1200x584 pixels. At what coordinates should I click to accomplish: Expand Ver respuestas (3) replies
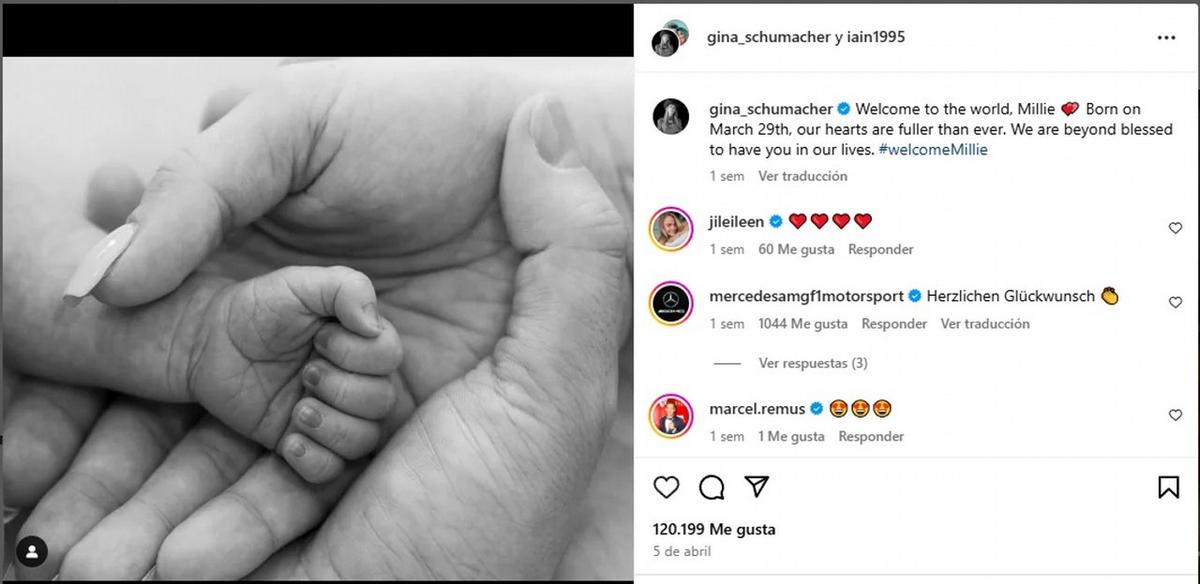click(812, 363)
